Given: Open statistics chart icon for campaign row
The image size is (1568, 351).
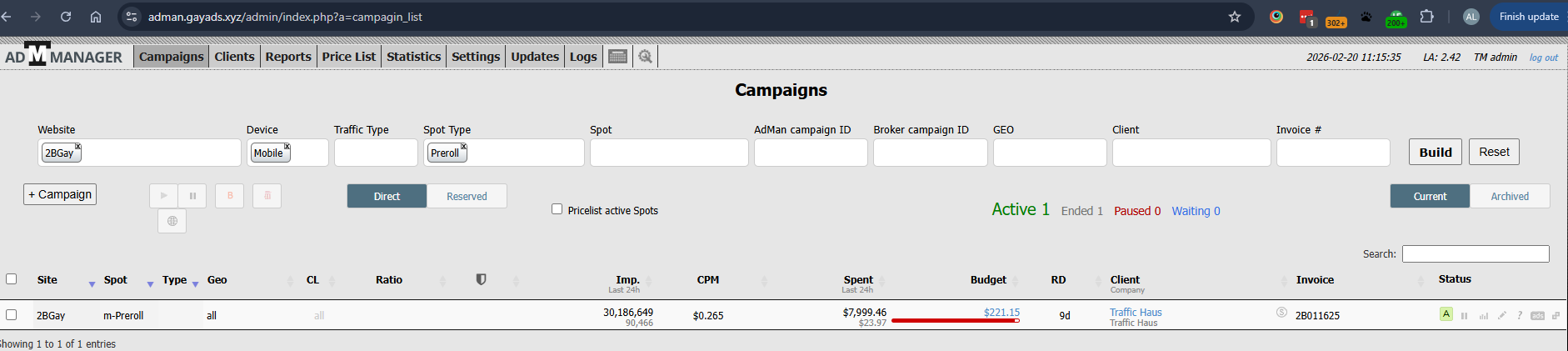Looking at the screenshot, I should click(1483, 315).
